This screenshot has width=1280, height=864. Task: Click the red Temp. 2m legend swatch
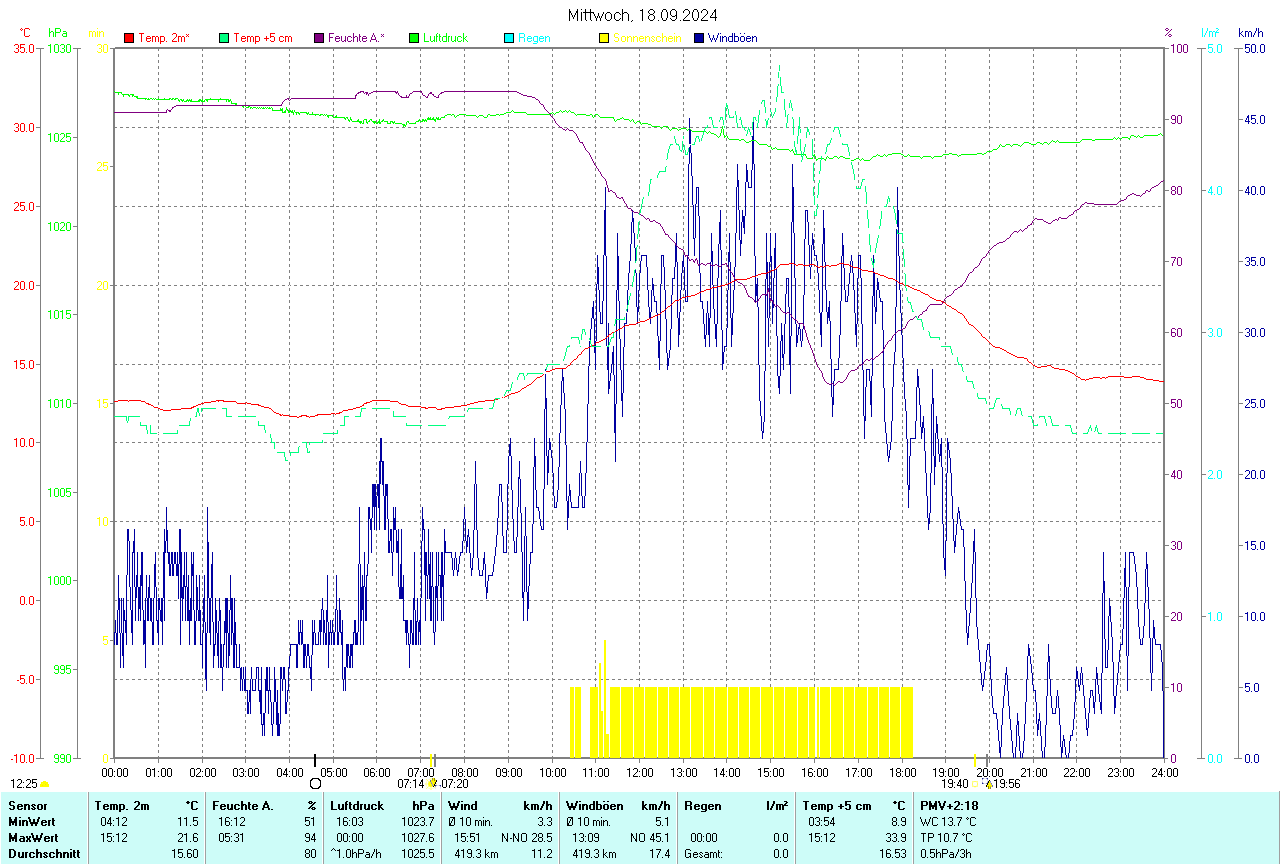click(129, 38)
